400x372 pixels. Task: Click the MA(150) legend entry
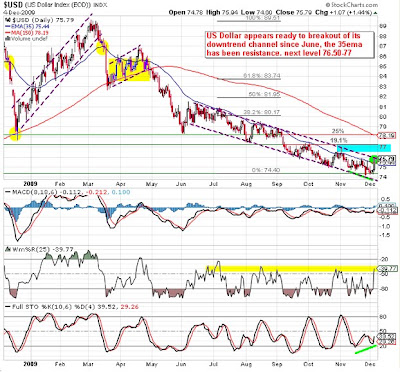[x=27, y=33]
